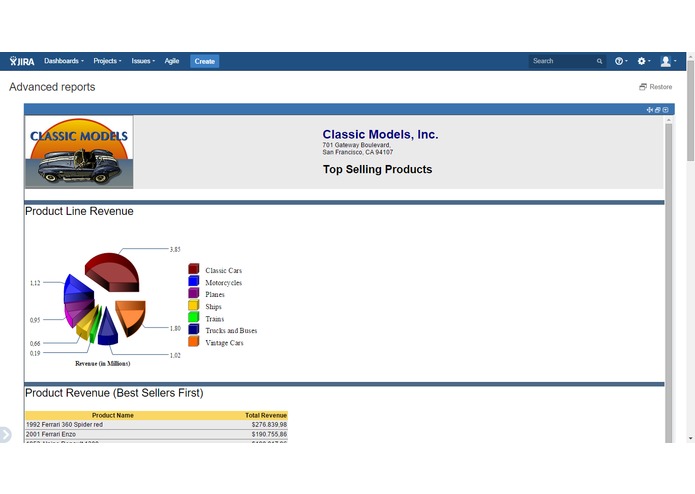695x494 pixels.
Task: Expand the sidebar chevron at bottom left
Action: [5, 435]
